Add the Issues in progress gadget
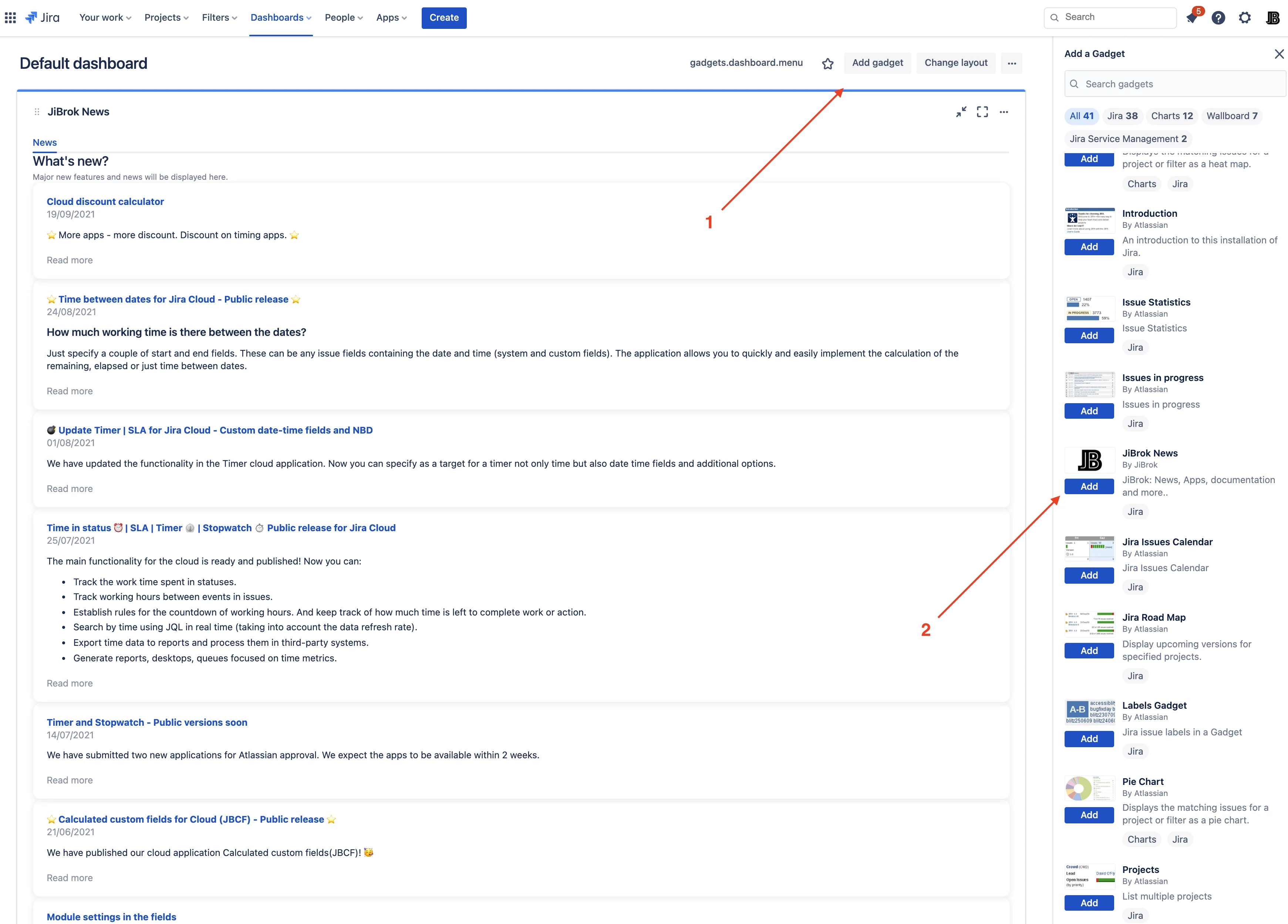 [x=1089, y=411]
